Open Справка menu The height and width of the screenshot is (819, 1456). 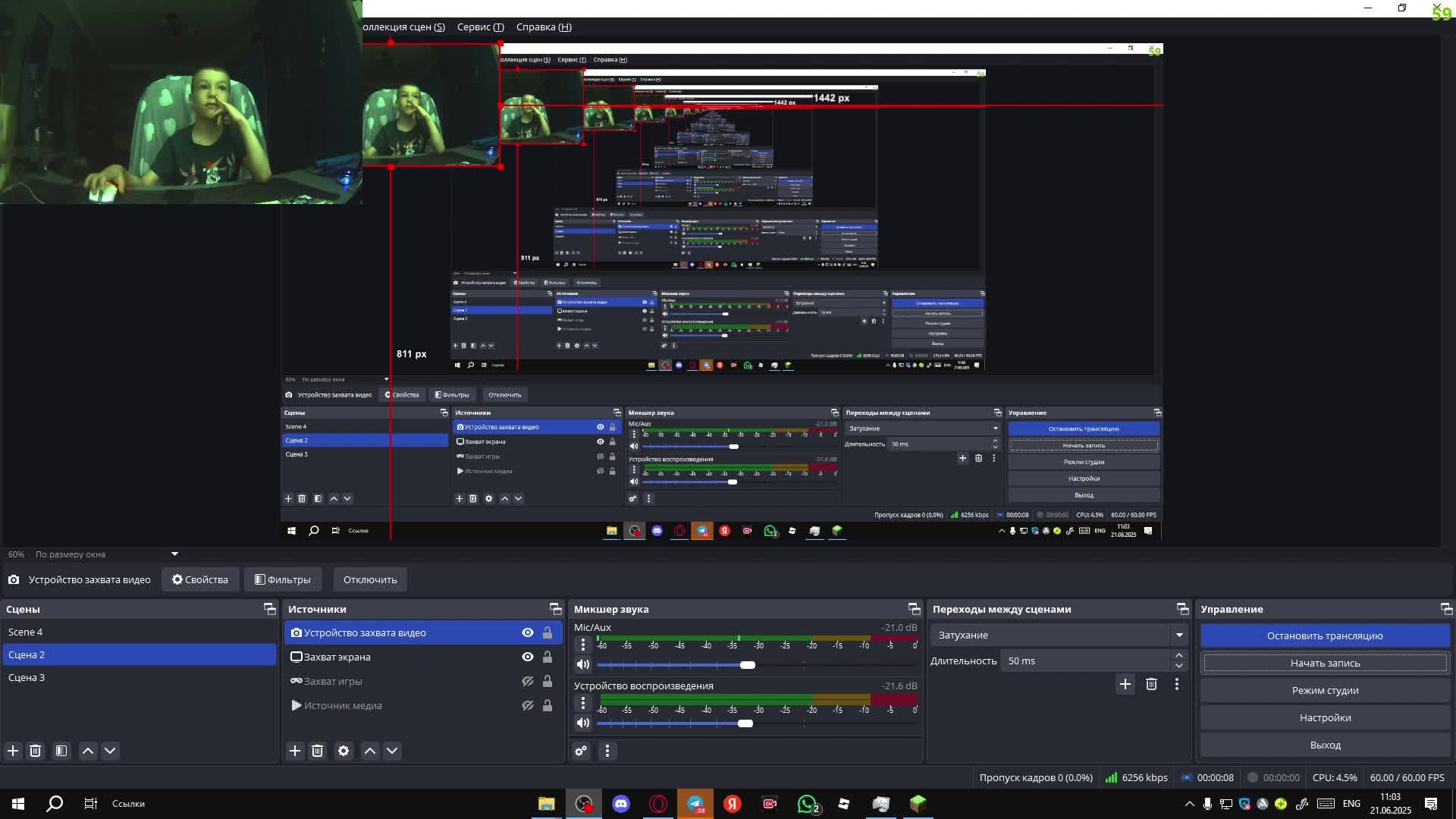[544, 27]
